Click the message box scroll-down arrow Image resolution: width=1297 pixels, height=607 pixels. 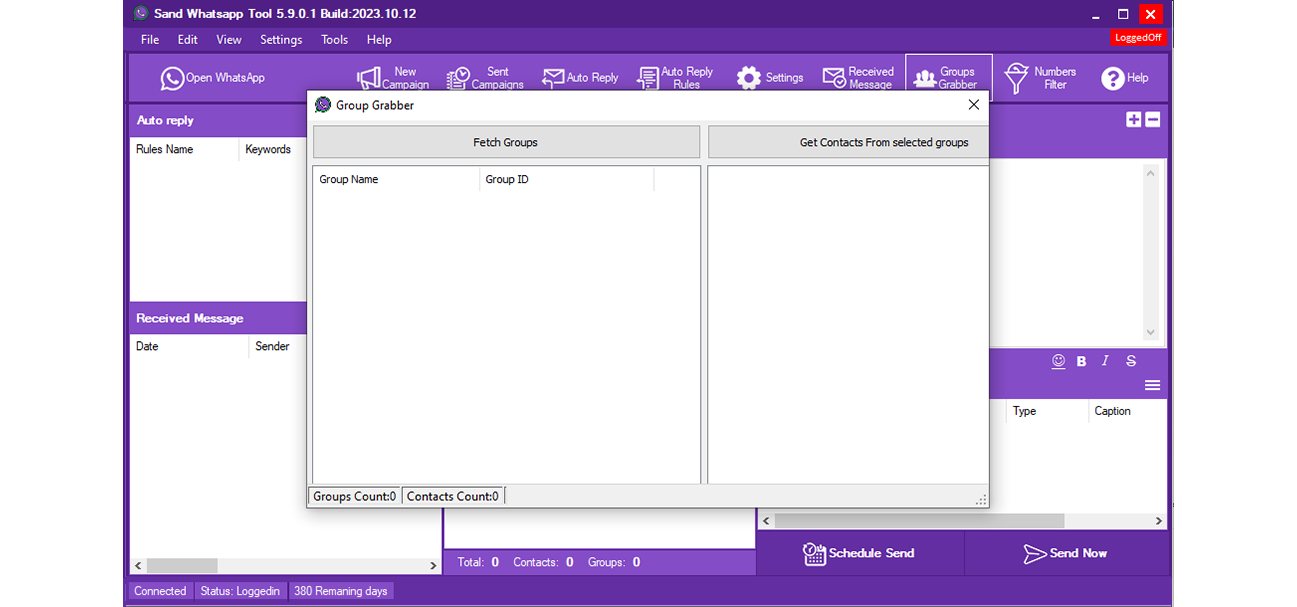point(1150,333)
